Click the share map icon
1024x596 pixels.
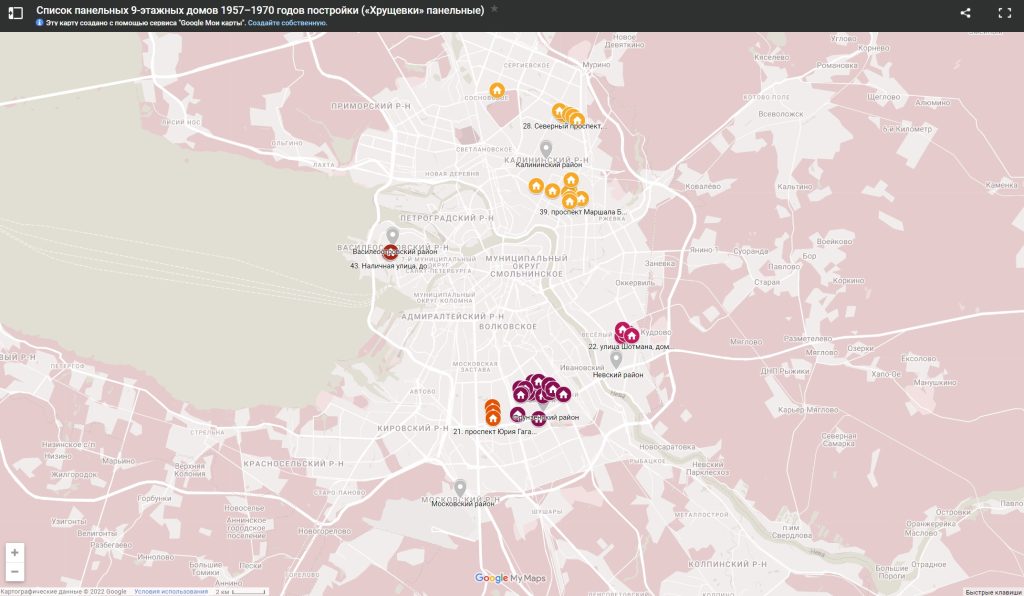tap(965, 13)
